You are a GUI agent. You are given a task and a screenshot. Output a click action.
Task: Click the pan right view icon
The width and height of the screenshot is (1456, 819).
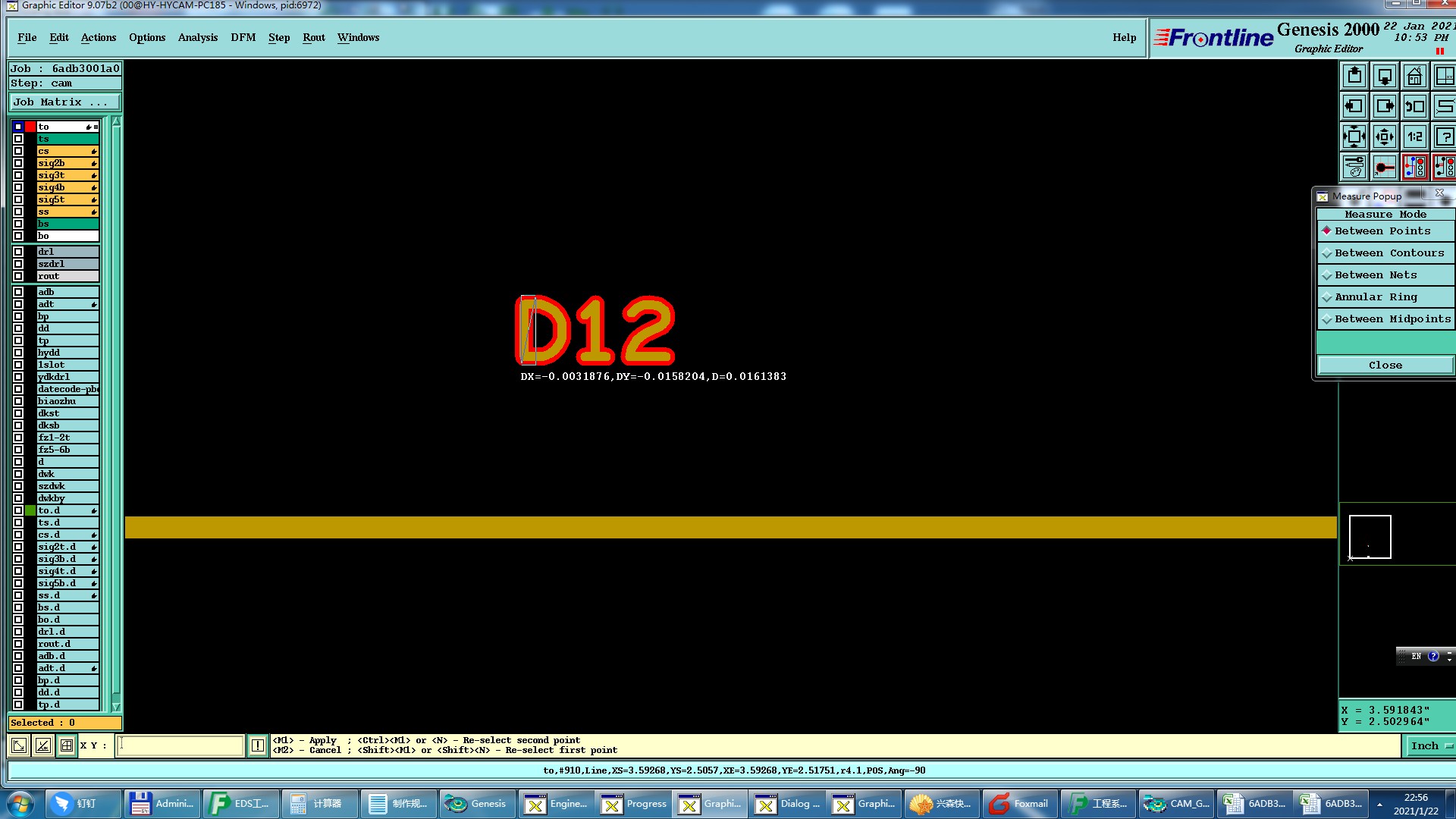point(1385,106)
